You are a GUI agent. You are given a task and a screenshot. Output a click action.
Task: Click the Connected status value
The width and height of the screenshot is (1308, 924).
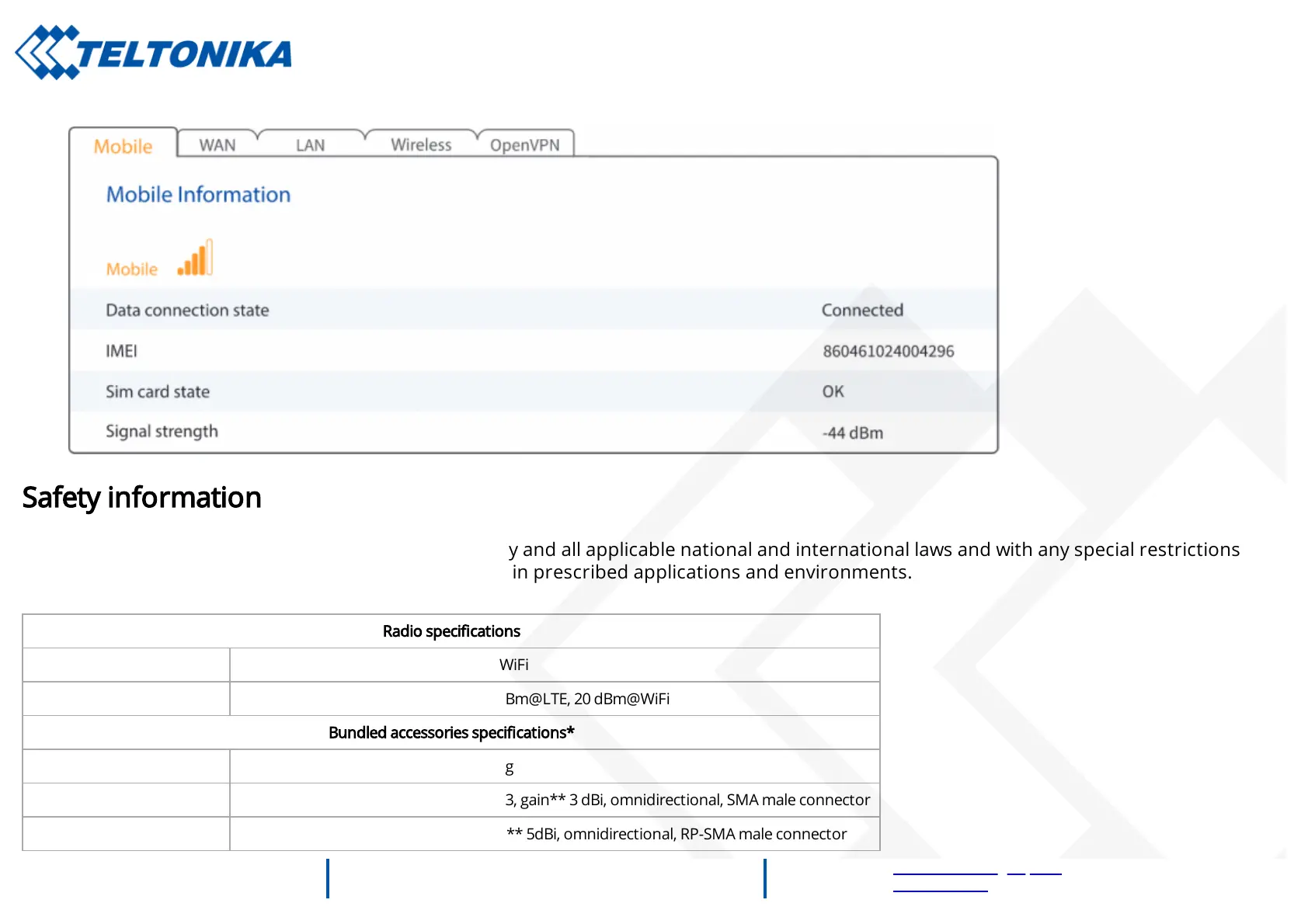(862, 310)
